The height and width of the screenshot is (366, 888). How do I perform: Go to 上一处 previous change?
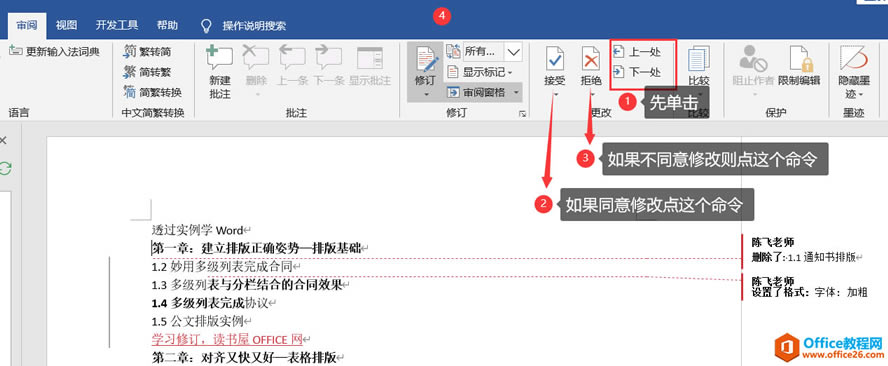coord(637,52)
